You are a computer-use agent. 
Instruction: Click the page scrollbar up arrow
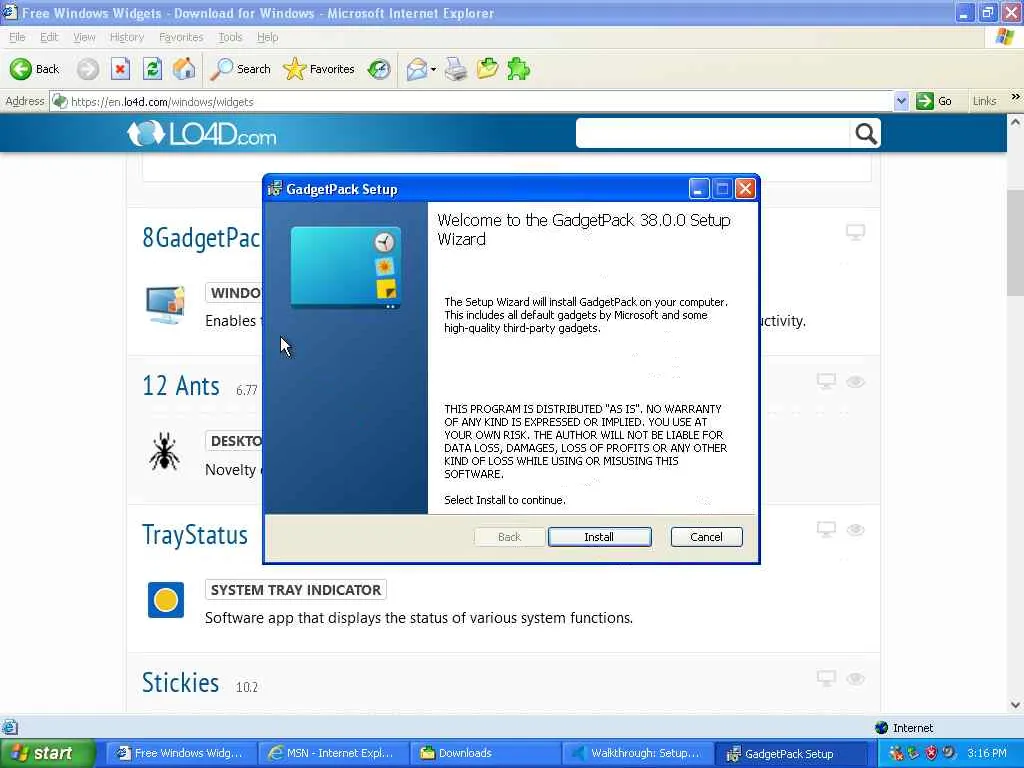1016,122
